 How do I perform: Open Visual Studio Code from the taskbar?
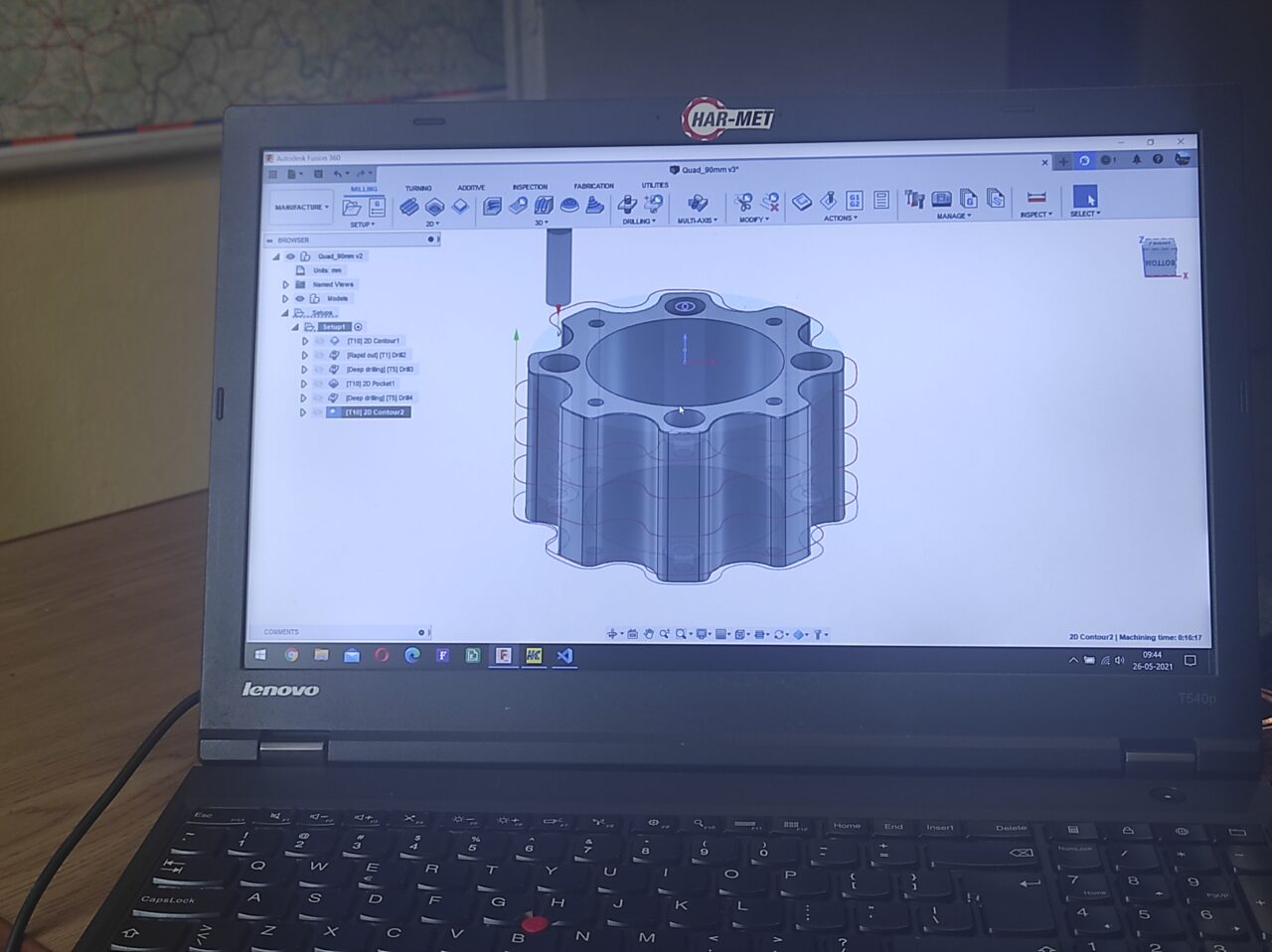point(563,655)
